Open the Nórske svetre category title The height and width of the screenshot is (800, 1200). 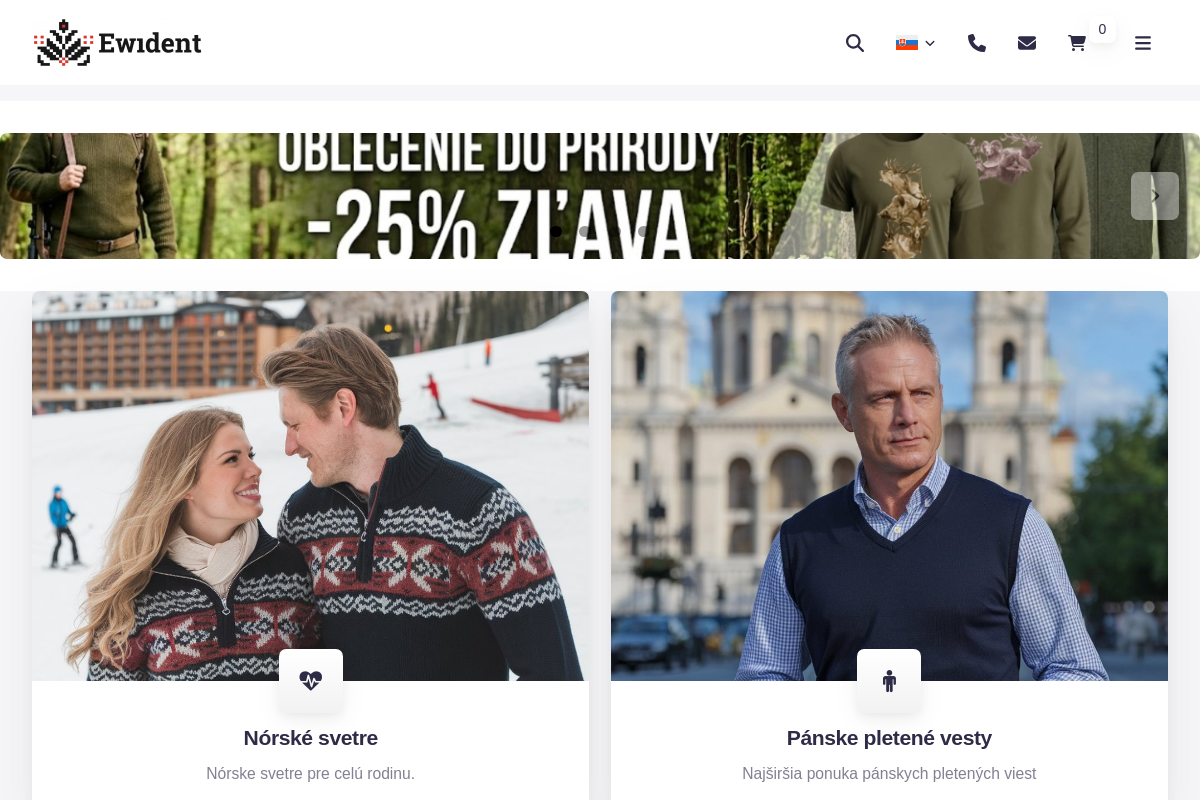pos(311,738)
